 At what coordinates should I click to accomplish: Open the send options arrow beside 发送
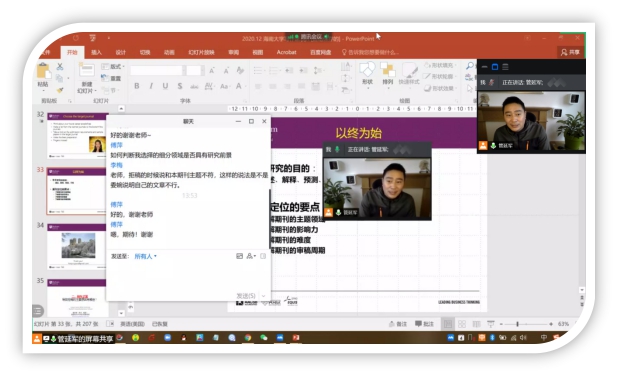coord(264,296)
